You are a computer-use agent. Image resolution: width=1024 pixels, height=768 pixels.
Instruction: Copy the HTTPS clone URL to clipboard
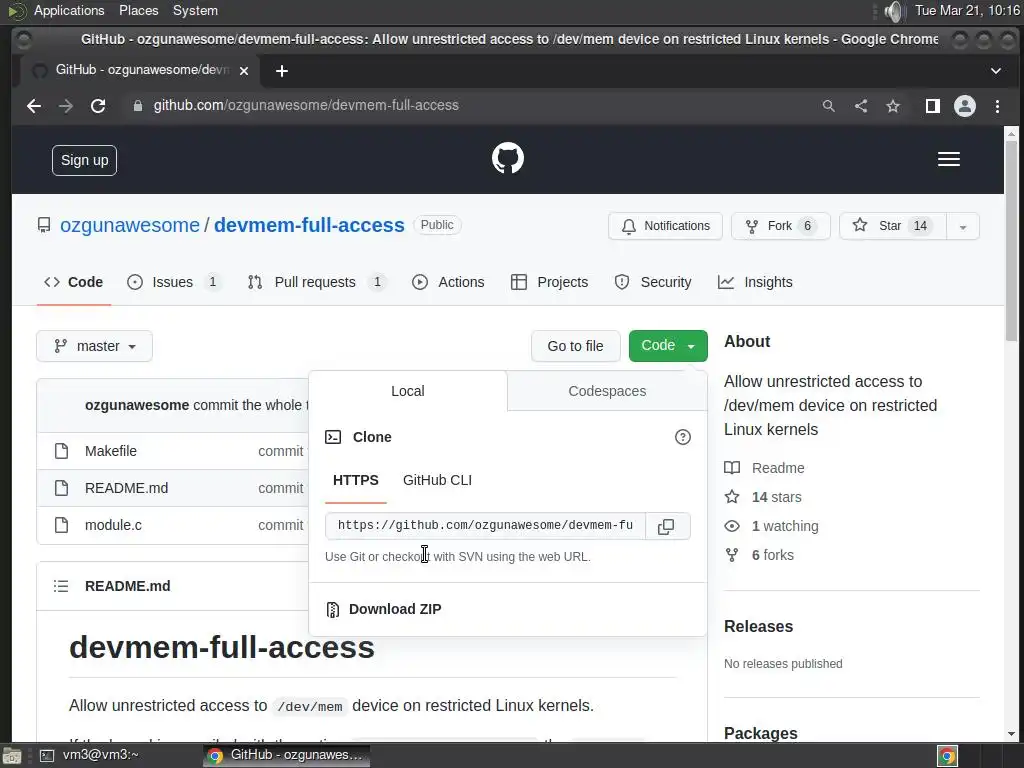666,526
